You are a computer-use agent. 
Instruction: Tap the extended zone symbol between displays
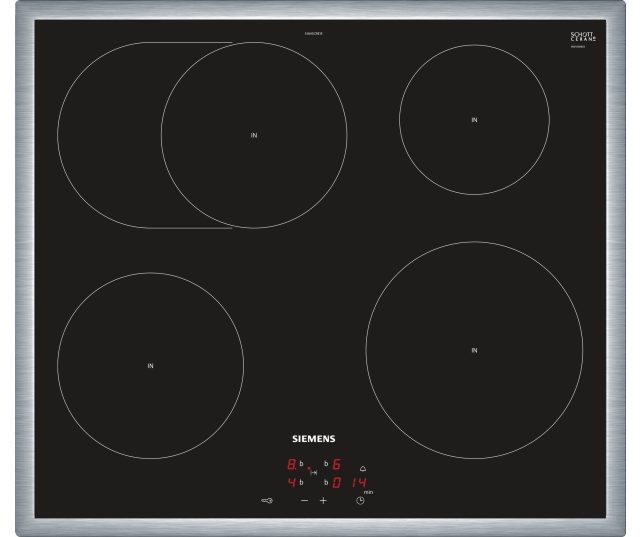[x=314, y=473]
